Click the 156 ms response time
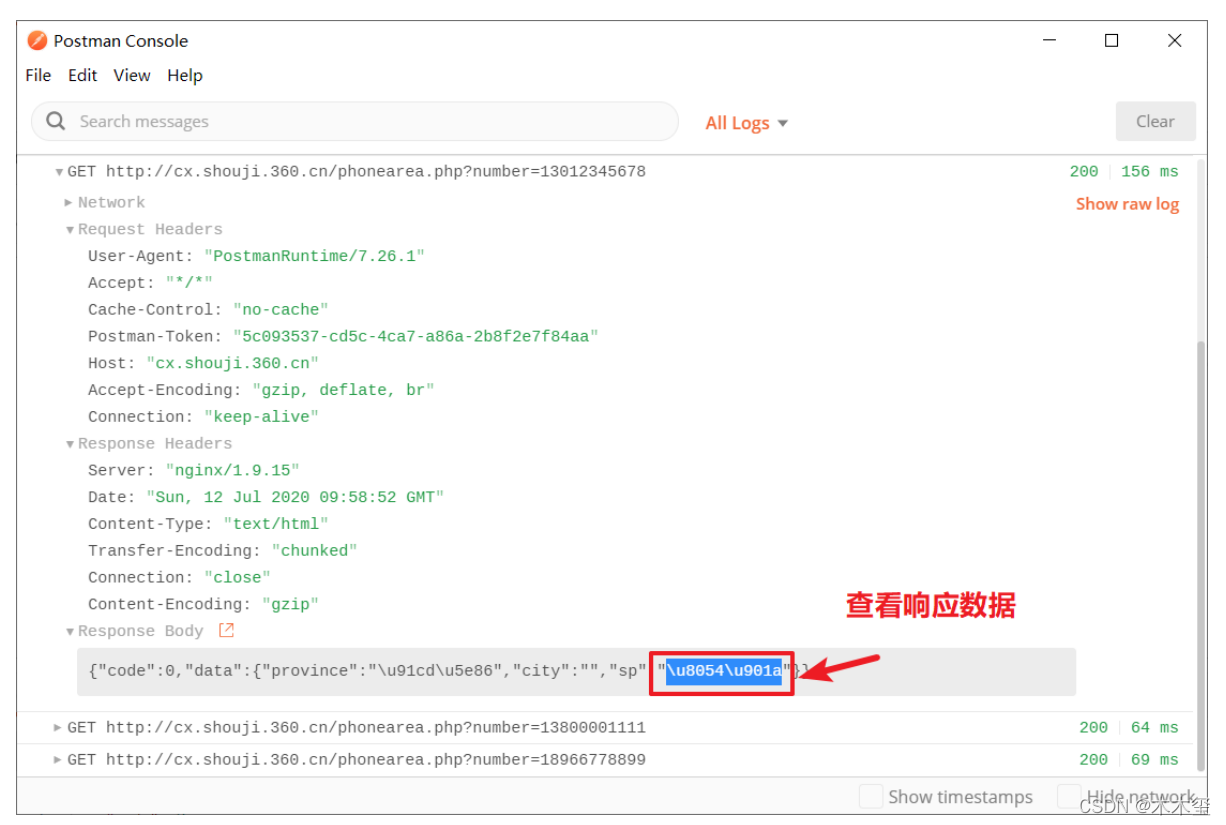Screen dimensions: 1226x825 (1149, 172)
